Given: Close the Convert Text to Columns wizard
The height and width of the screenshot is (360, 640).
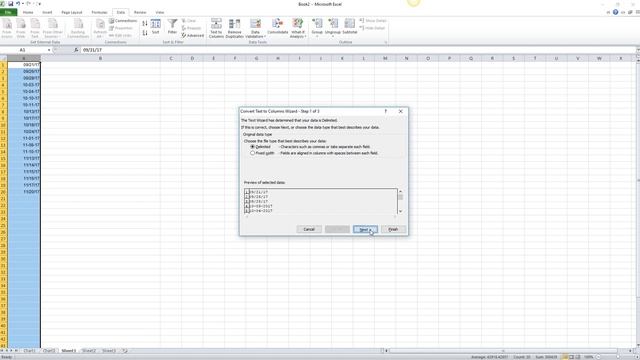Looking at the screenshot, I should [x=401, y=111].
